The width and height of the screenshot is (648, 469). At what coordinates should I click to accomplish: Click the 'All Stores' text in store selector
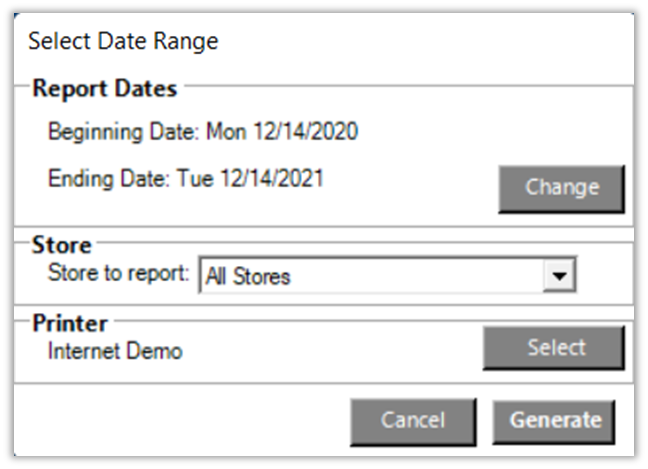tap(248, 277)
